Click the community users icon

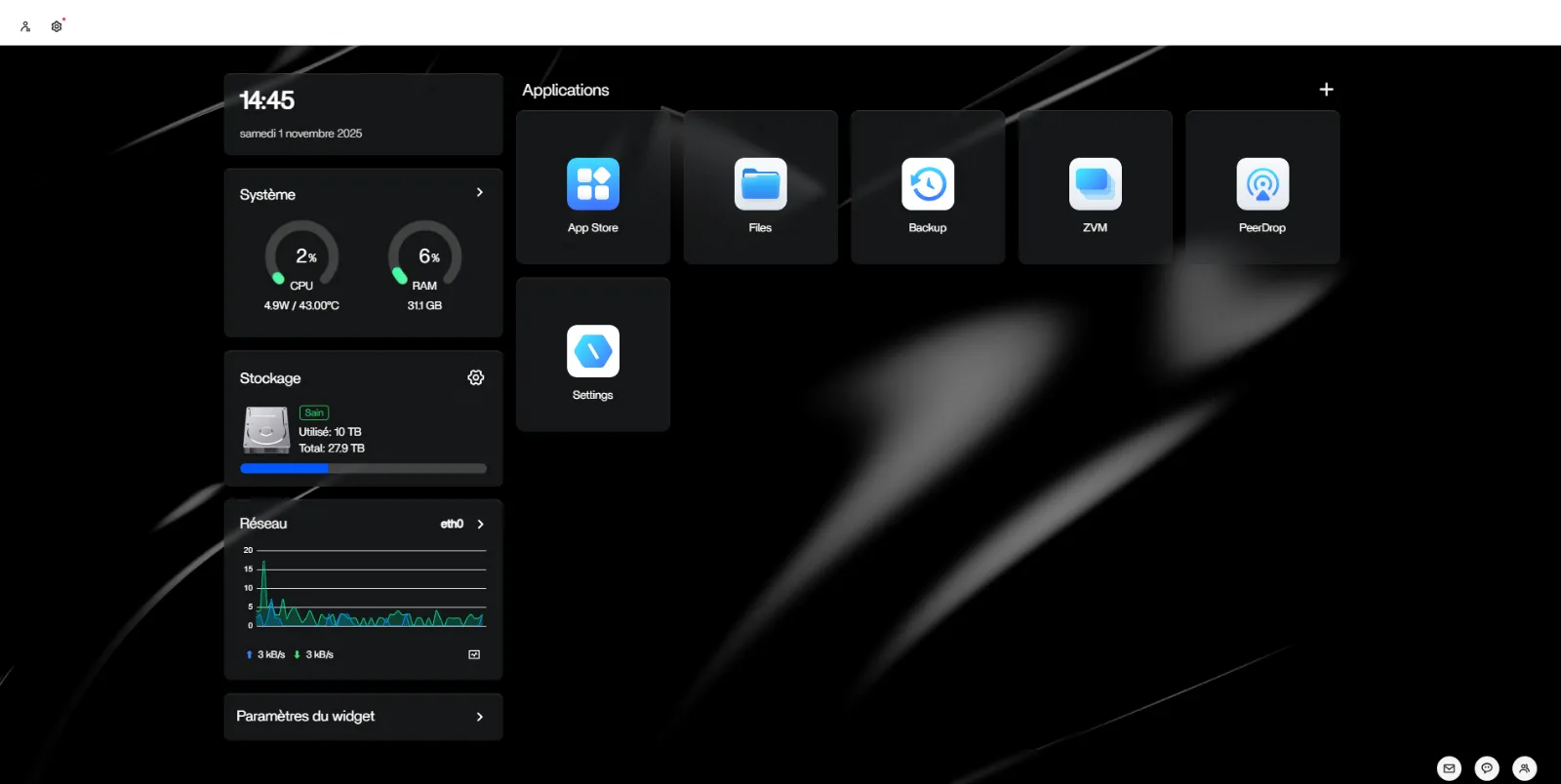(1524, 768)
